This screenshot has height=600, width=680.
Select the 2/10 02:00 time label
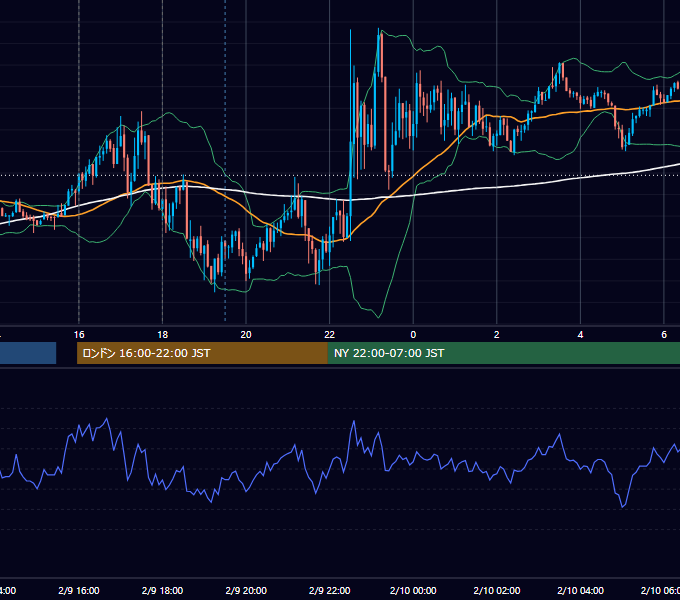pos(497,590)
